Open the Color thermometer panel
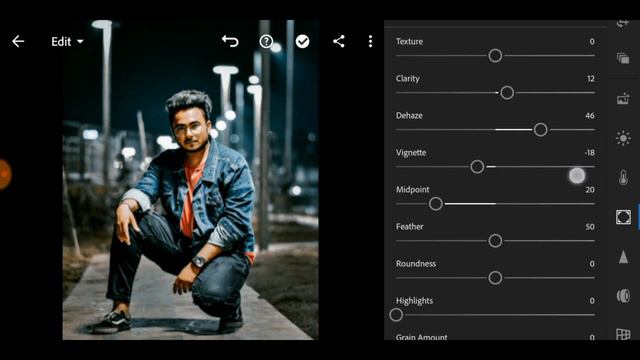This screenshot has height=360, width=640. [623, 178]
